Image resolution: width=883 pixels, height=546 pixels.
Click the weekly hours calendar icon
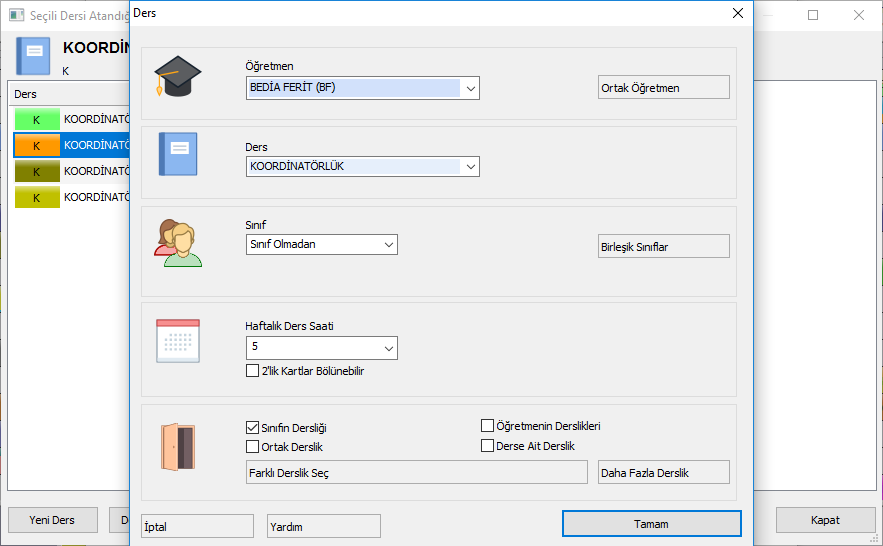(178, 340)
